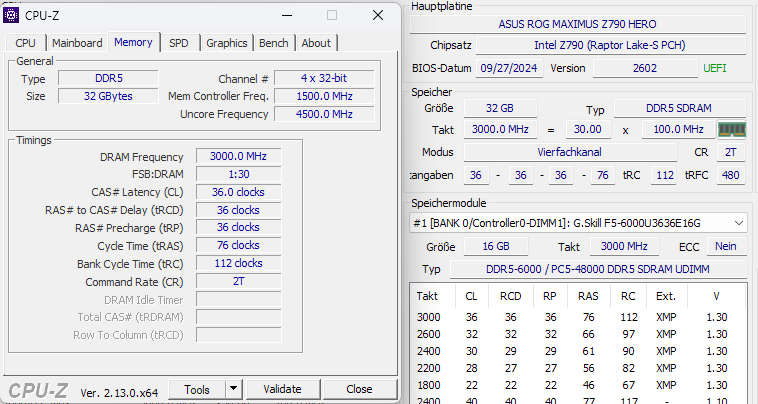
Task: Click the empty DRAM Idle Timer field
Action: (238, 300)
